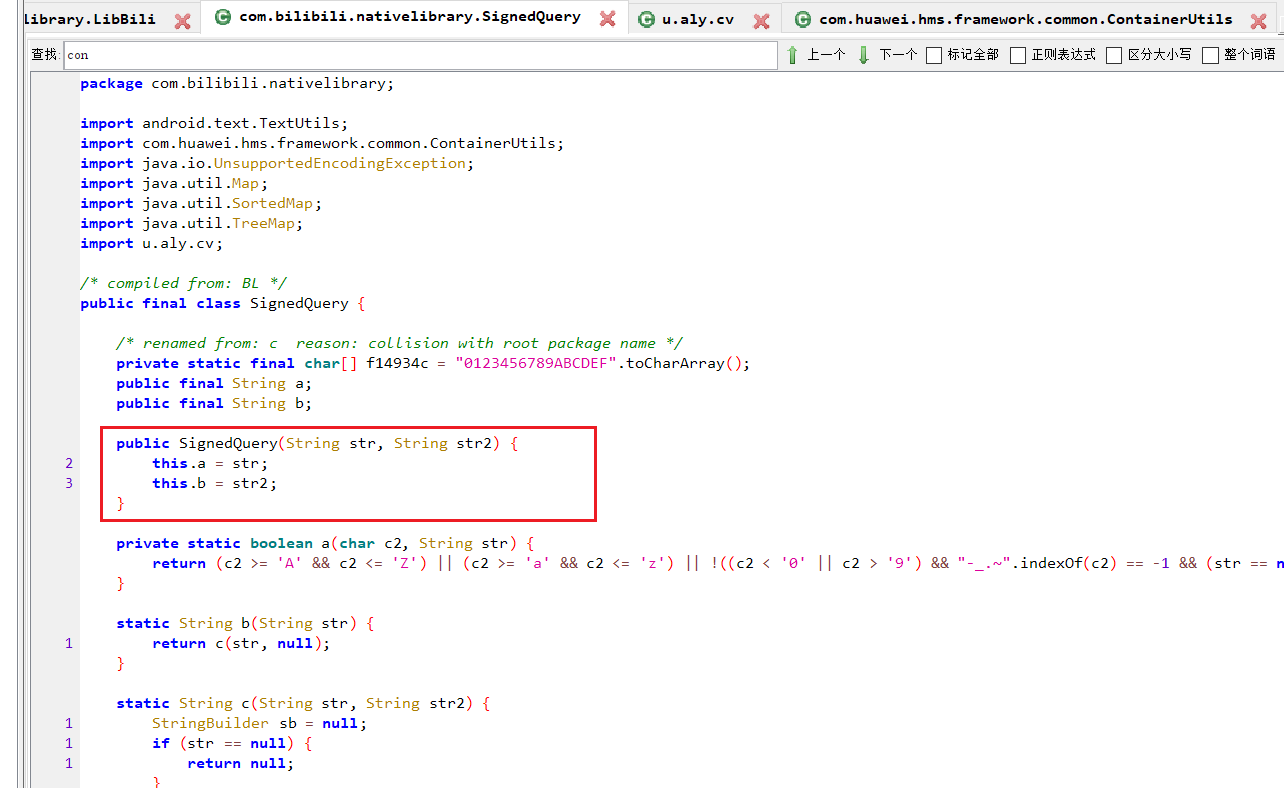Click the u.aly.cv tab class icon
1284x788 pixels.
(646, 20)
